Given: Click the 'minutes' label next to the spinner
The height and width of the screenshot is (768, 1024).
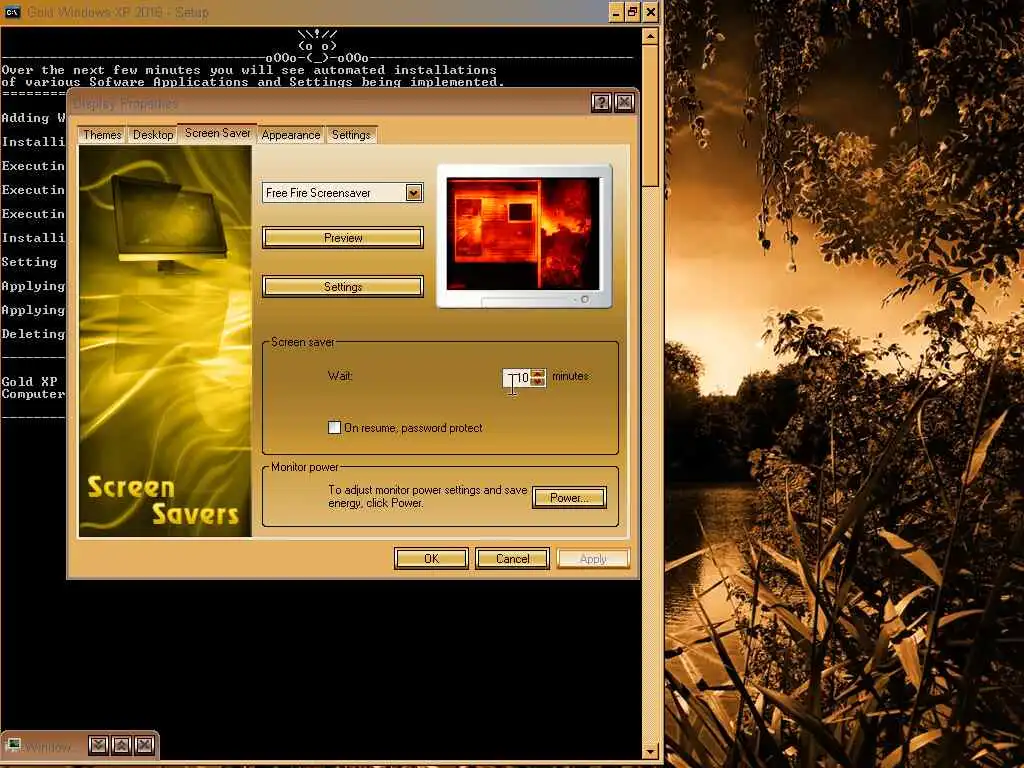Looking at the screenshot, I should tap(570, 376).
